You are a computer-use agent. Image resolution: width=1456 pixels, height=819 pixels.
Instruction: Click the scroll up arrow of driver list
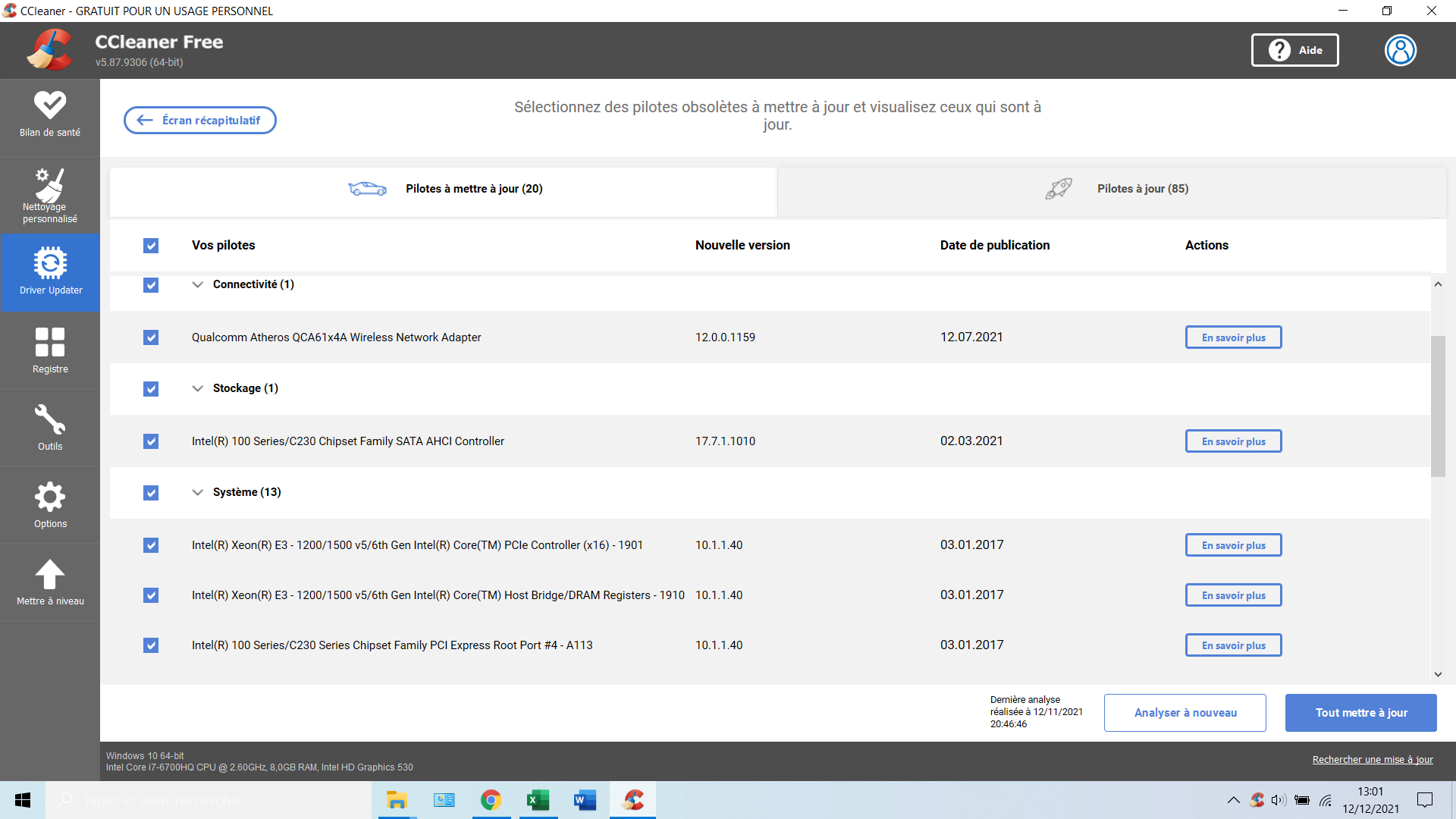(x=1438, y=284)
